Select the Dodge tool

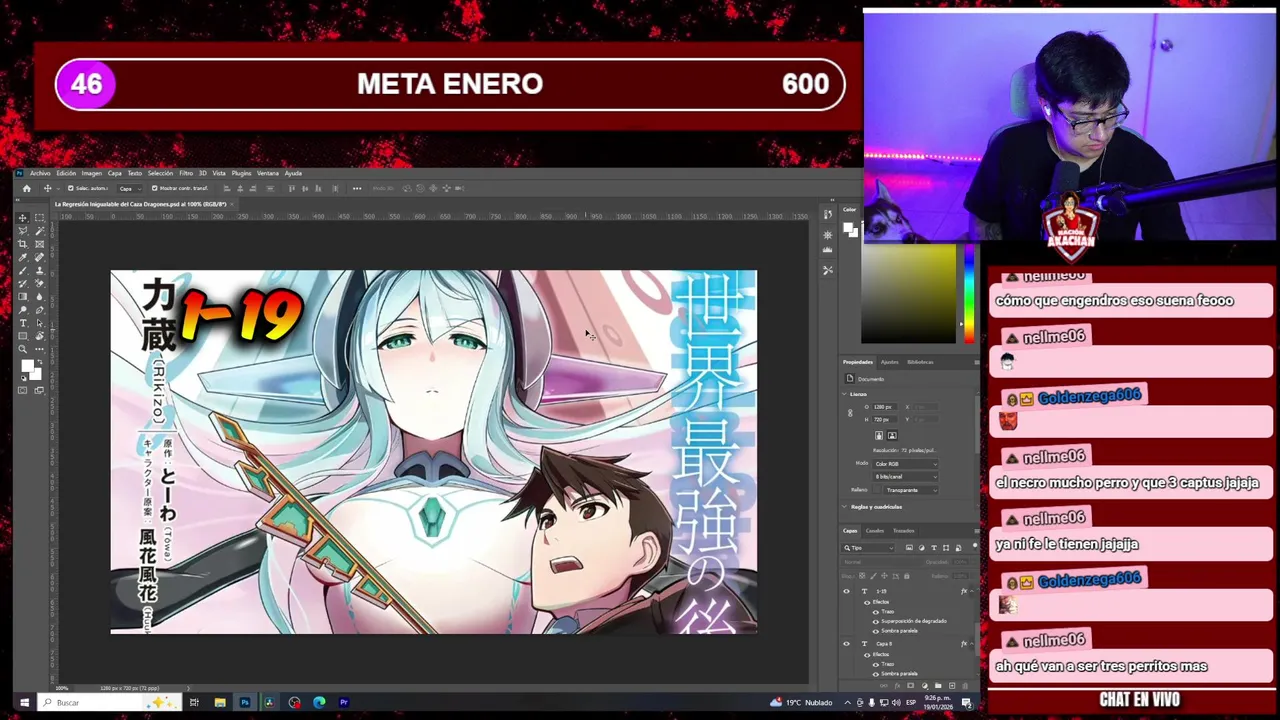tap(22, 309)
